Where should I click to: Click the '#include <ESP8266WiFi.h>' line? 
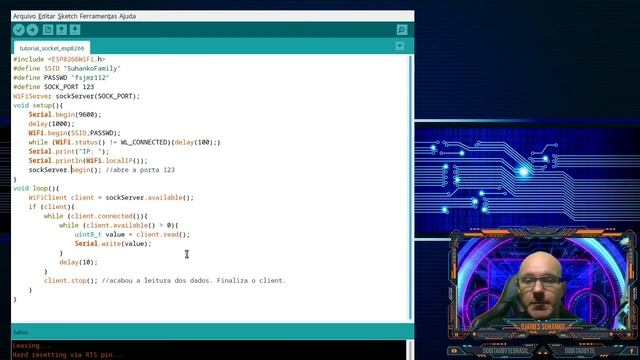(x=59, y=59)
